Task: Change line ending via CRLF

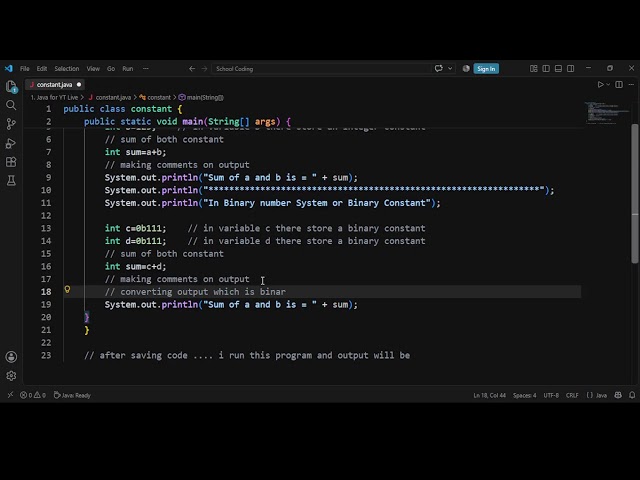Action: click(x=572, y=395)
